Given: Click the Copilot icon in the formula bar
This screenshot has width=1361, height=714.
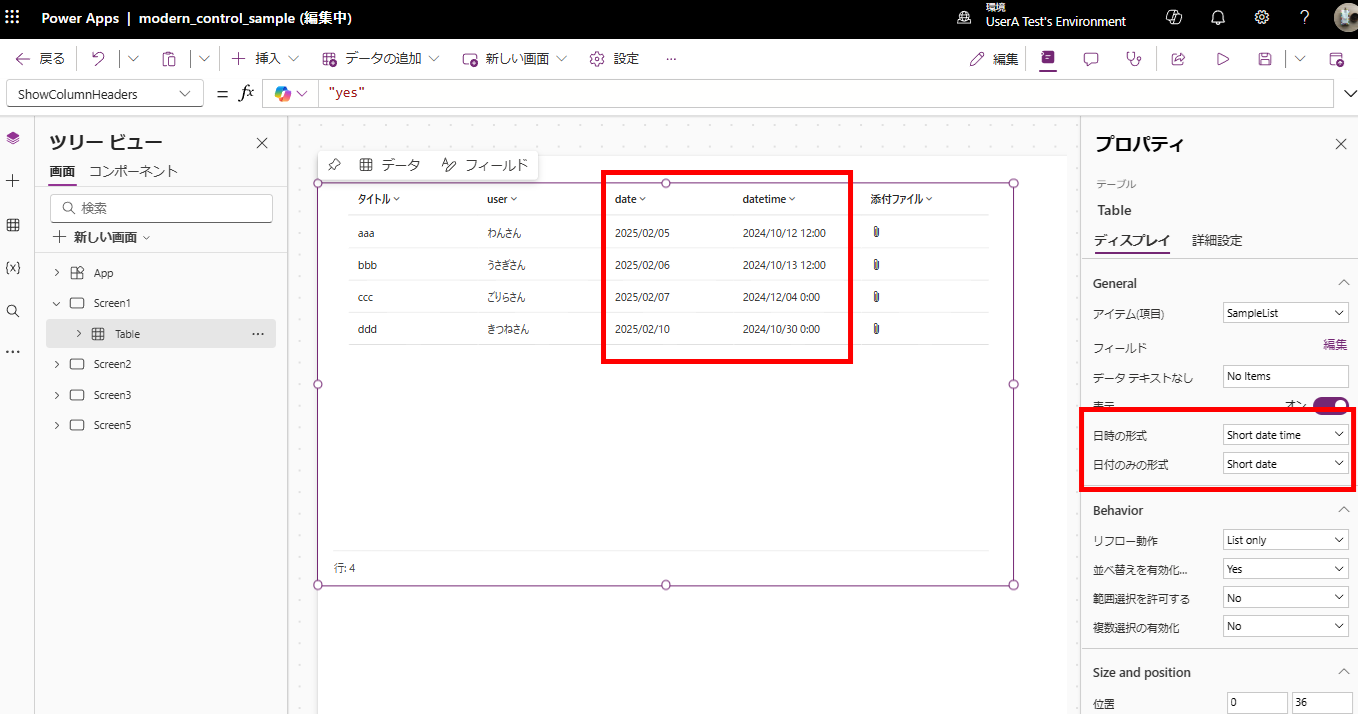Looking at the screenshot, I should (283, 92).
